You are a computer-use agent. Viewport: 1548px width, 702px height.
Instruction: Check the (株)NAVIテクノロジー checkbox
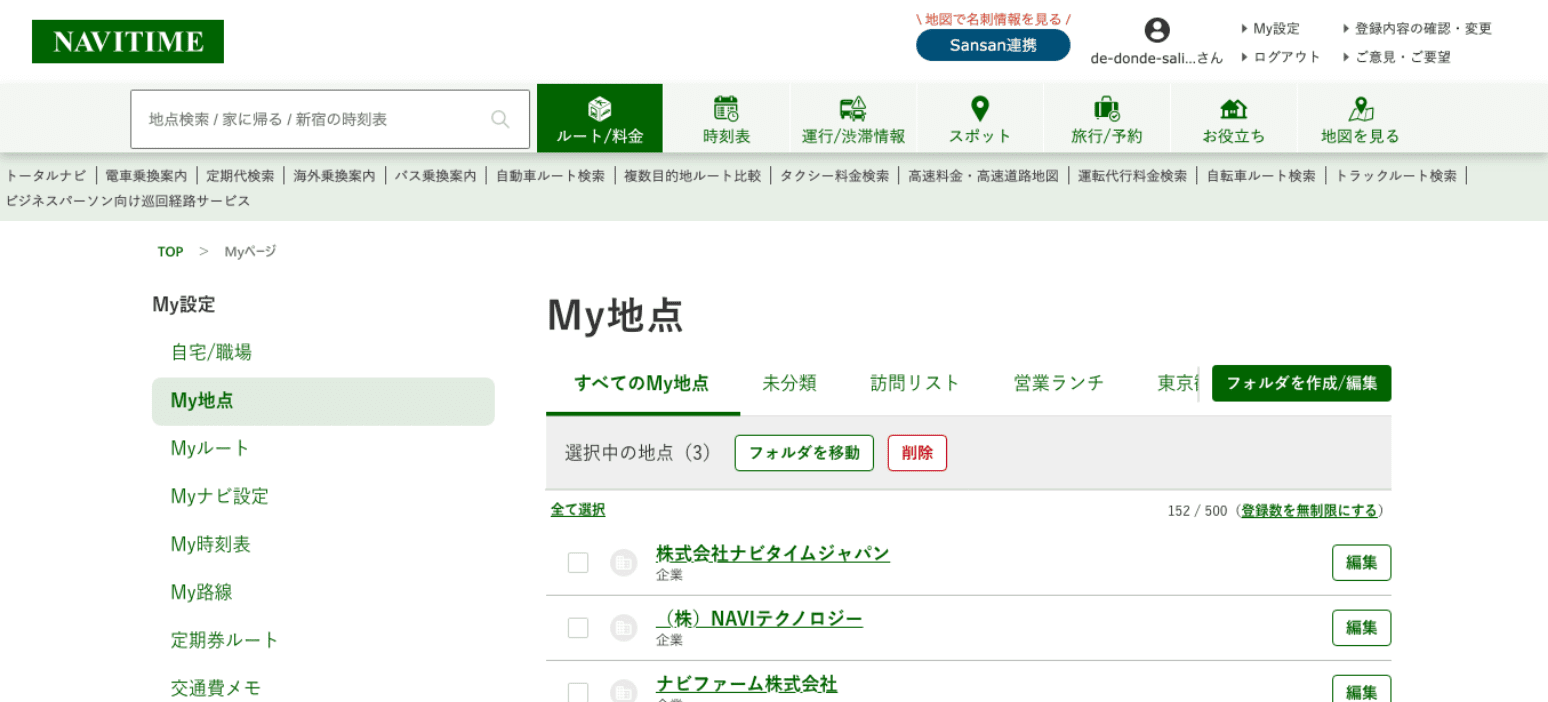[578, 628]
